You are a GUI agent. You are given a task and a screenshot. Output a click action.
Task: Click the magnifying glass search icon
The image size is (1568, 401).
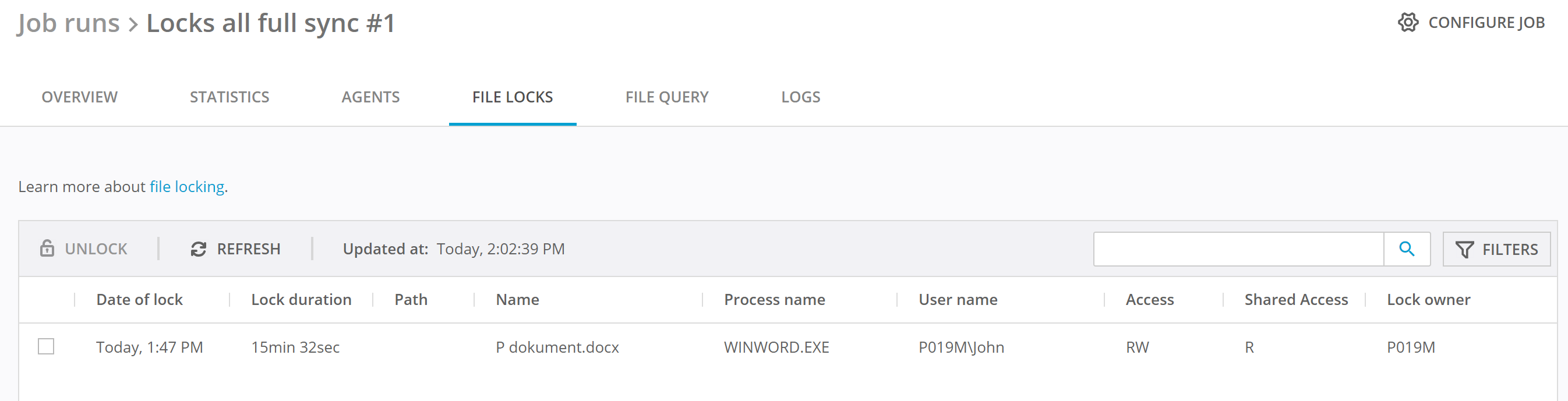pyautogui.click(x=1406, y=249)
